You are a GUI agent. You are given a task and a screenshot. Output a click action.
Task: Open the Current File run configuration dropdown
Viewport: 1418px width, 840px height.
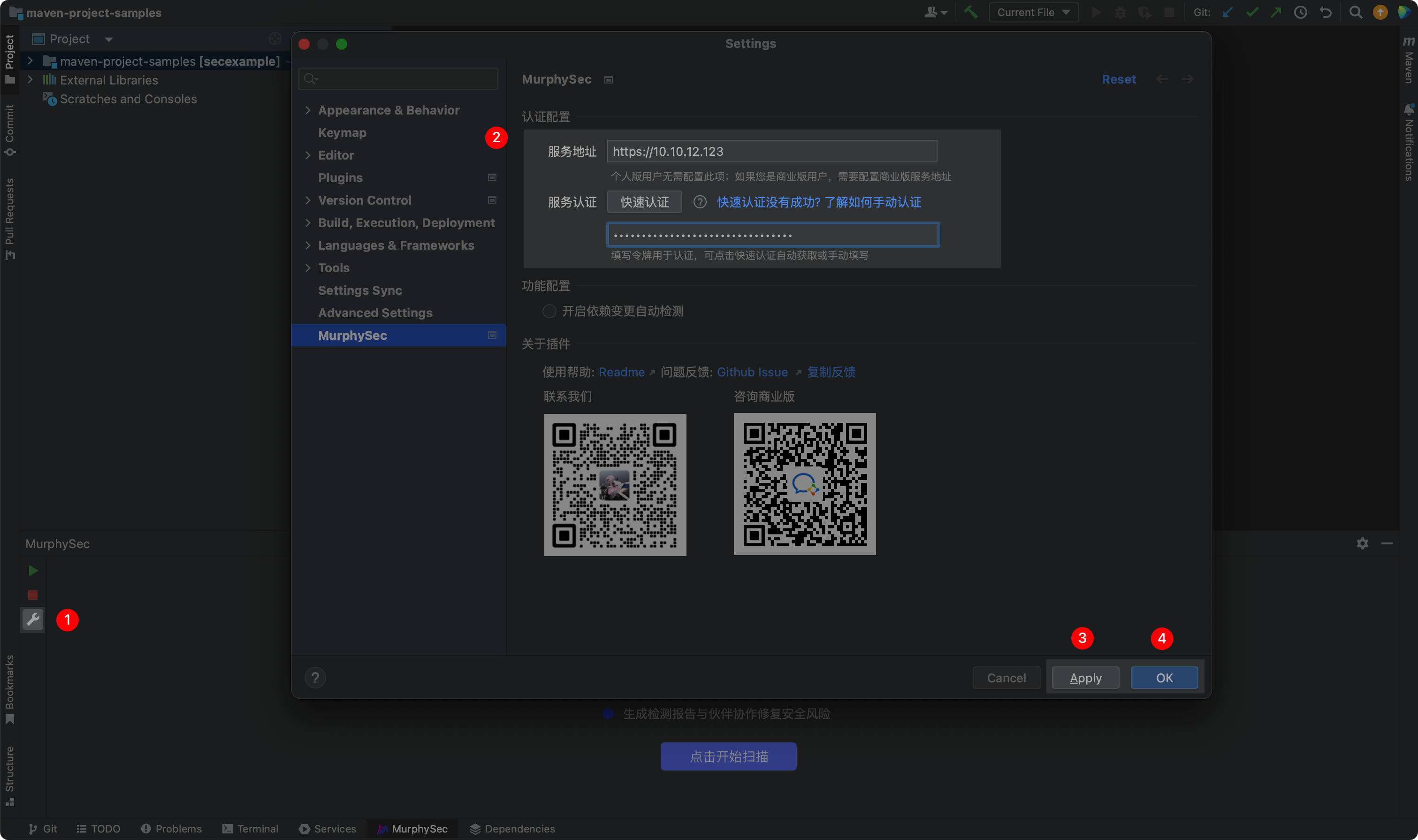(1033, 13)
